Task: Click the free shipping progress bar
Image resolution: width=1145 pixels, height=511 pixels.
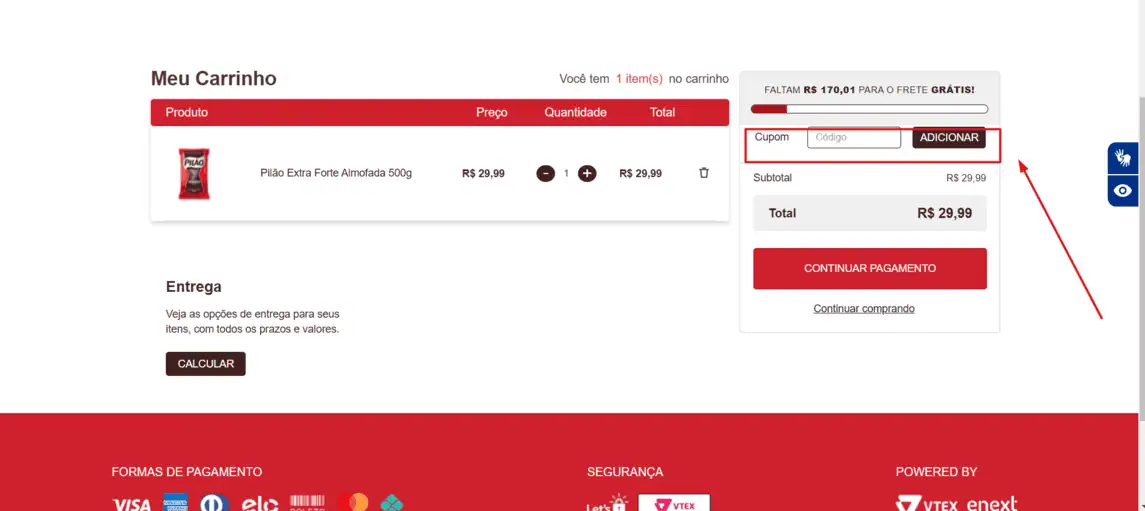Action: point(870,110)
